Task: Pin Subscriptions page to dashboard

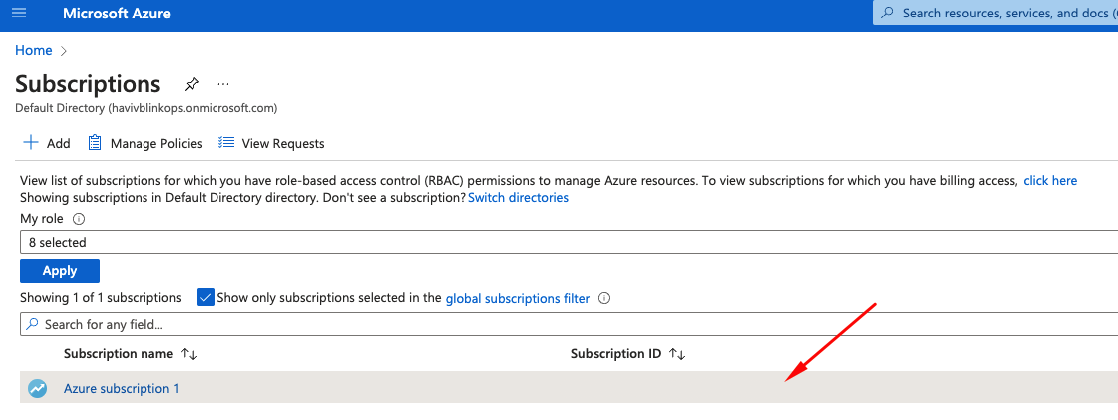Action: click(190, 84)
